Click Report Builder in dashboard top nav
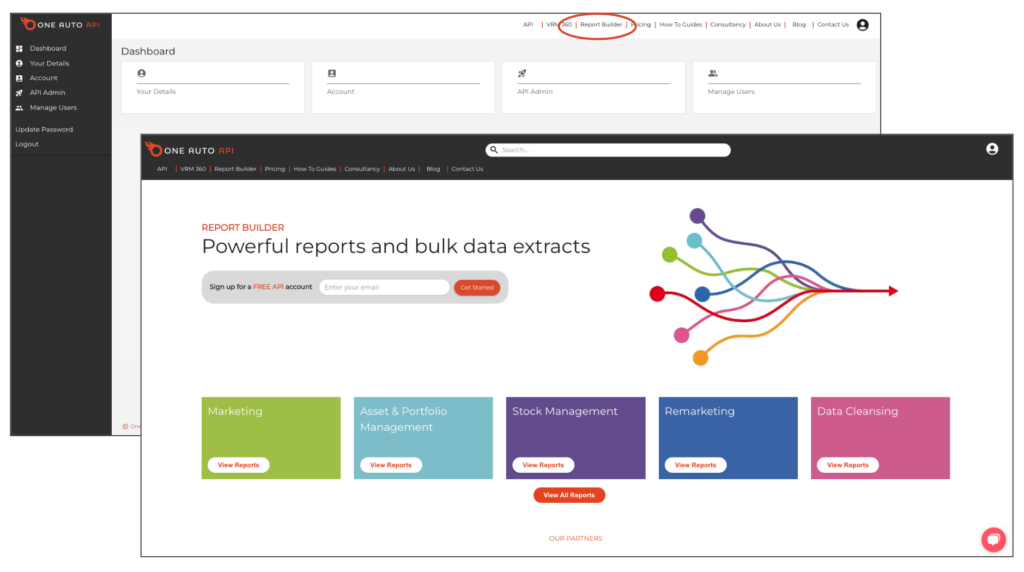 (601, 25)
